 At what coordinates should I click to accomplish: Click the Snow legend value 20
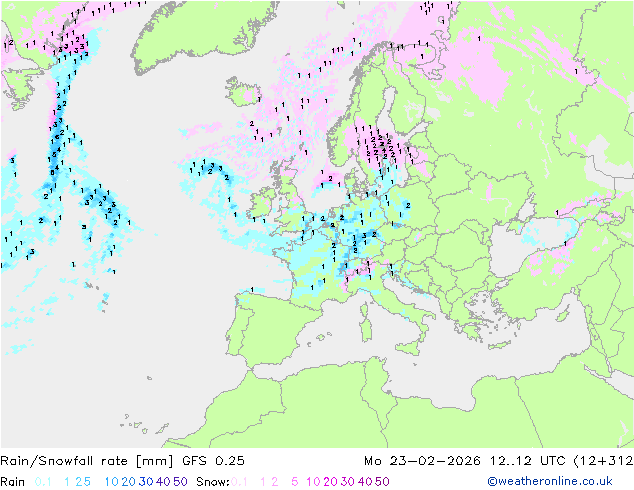click(330, 482)
